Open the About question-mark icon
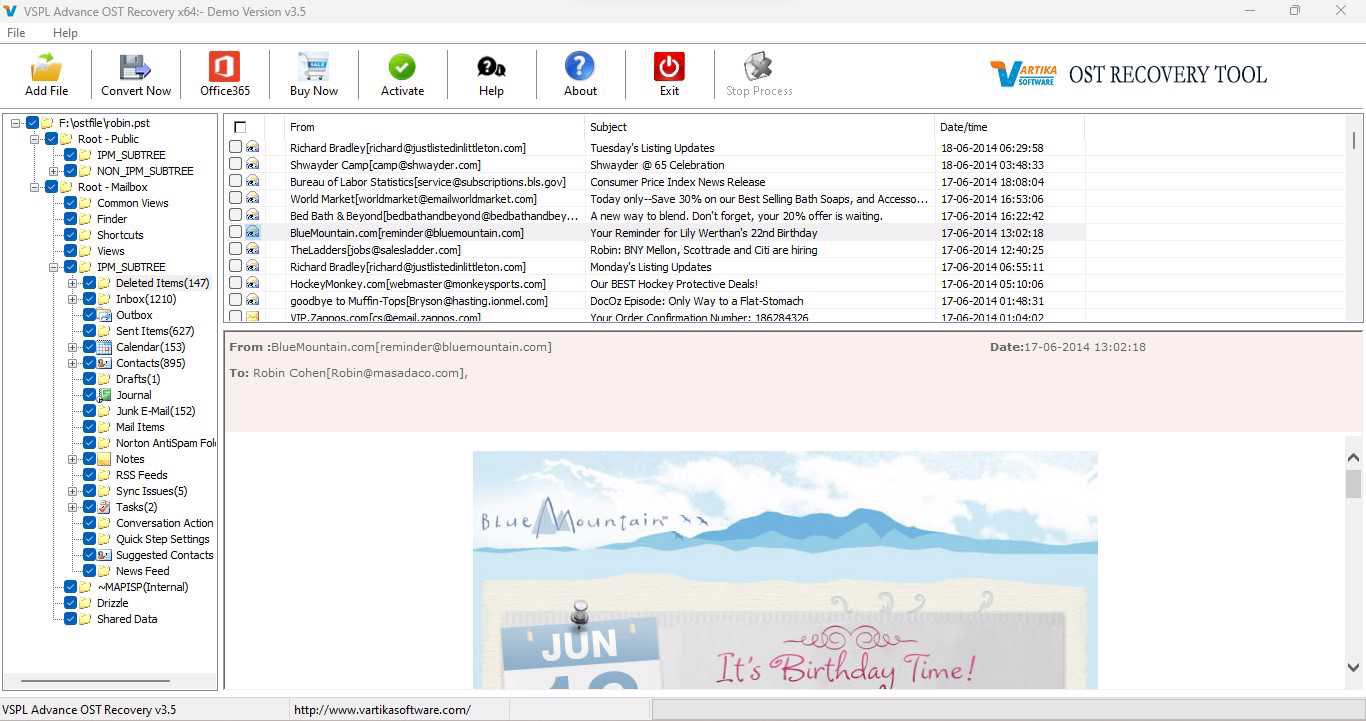 point(580,67)
